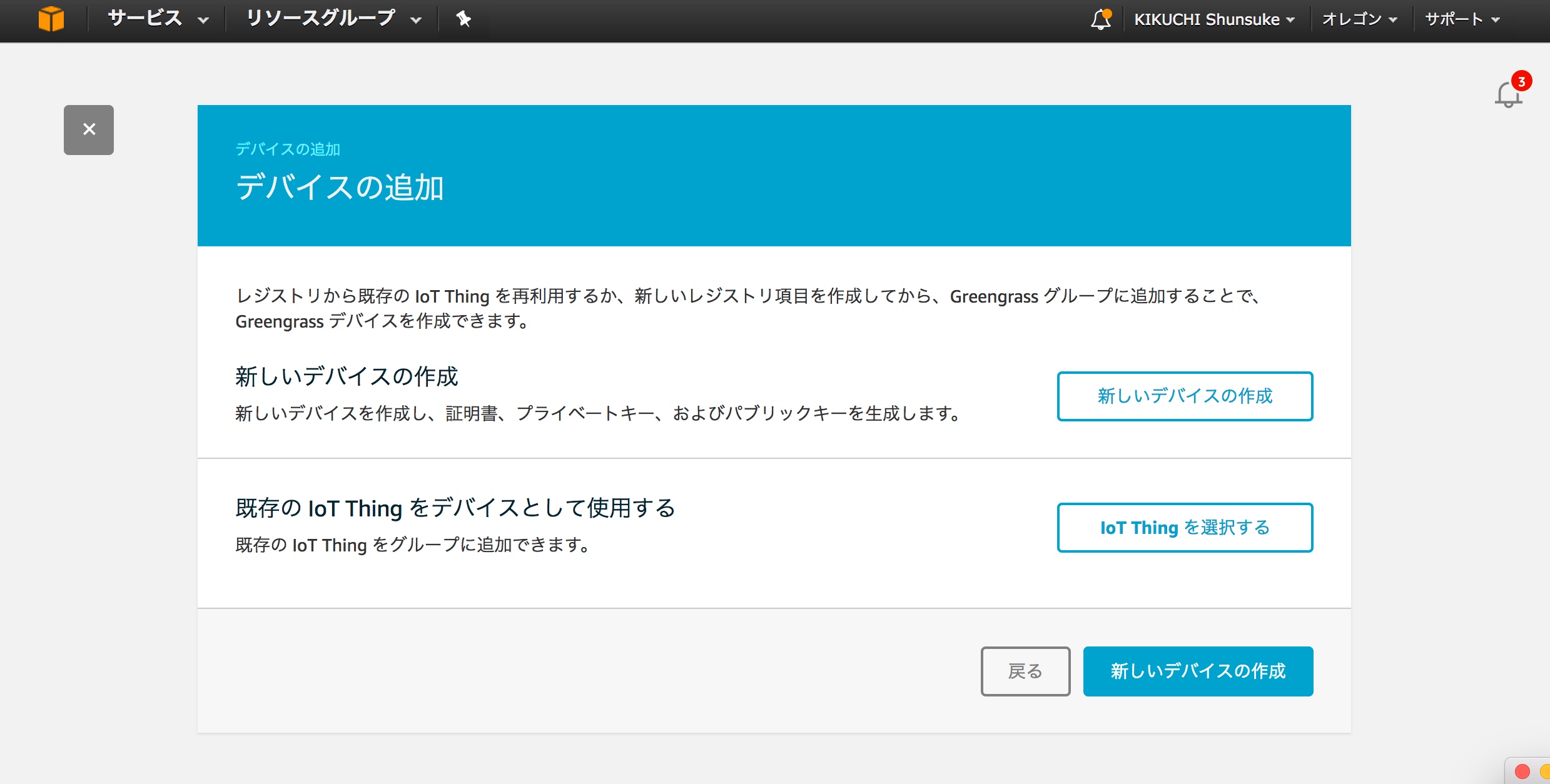
Task: Click IoT Thing を選択する button
Action: 1185,528
